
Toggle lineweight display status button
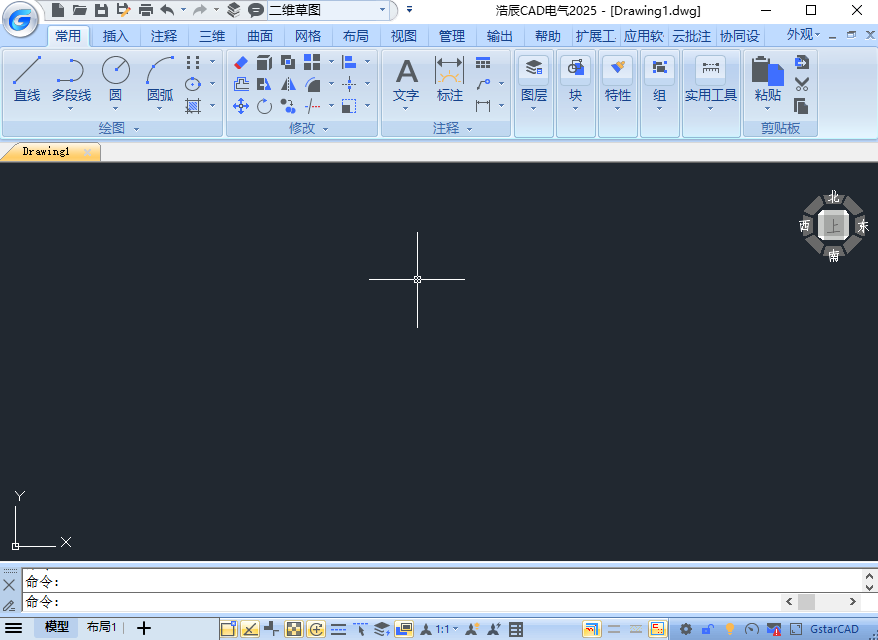point(338,629)
